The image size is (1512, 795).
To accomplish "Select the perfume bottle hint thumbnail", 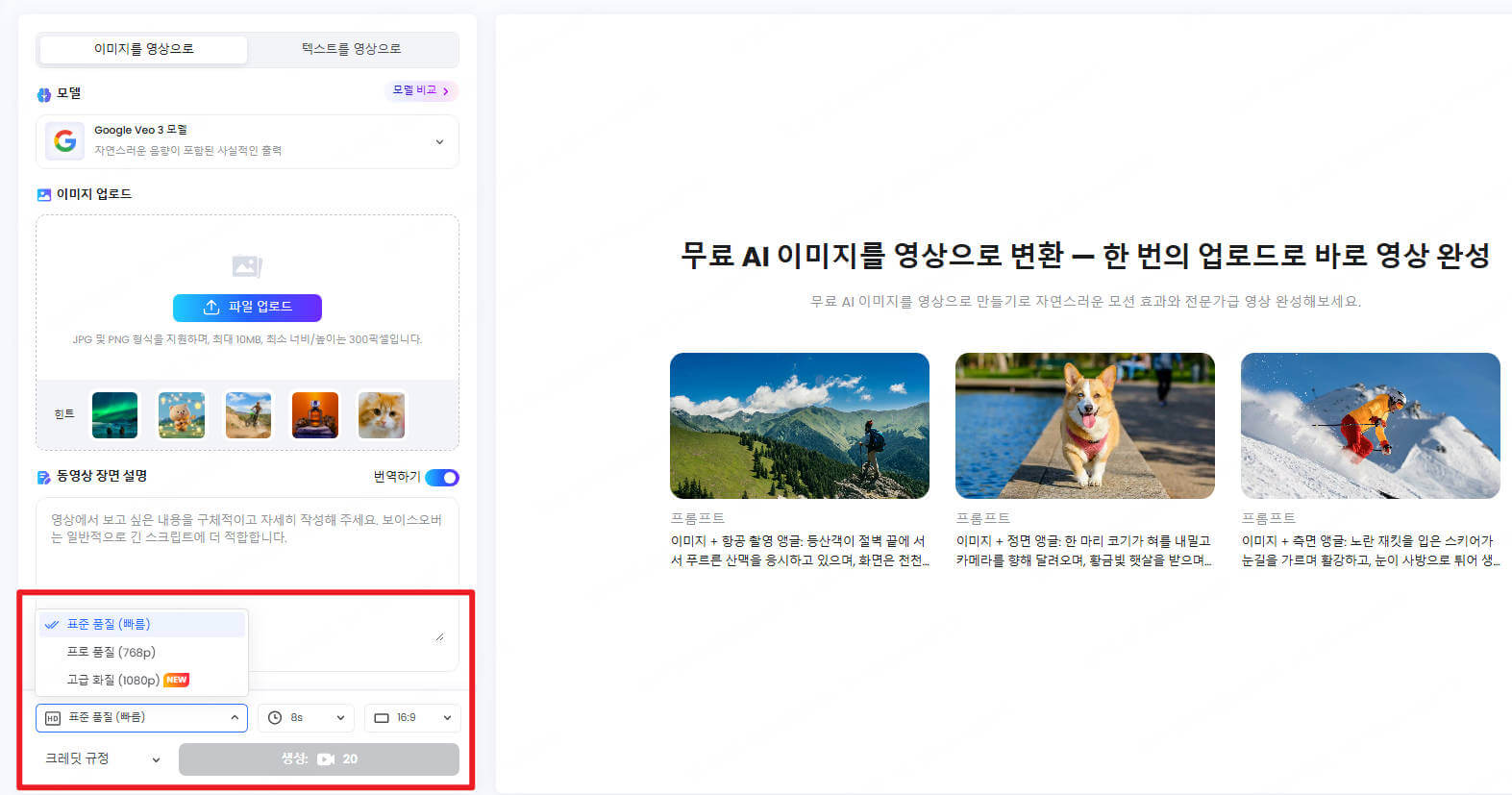I will click(x=315, y=415).
